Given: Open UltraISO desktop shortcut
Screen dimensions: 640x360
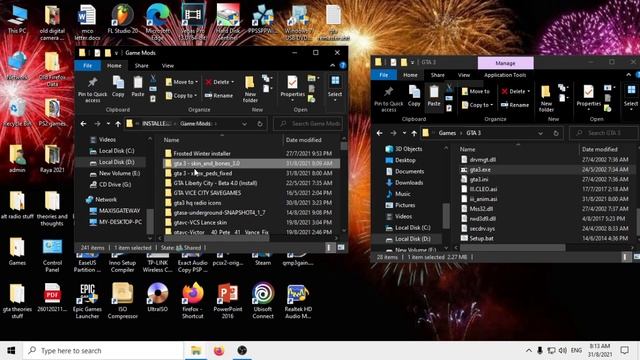Looking at the screenshot, I should point(158,297).
